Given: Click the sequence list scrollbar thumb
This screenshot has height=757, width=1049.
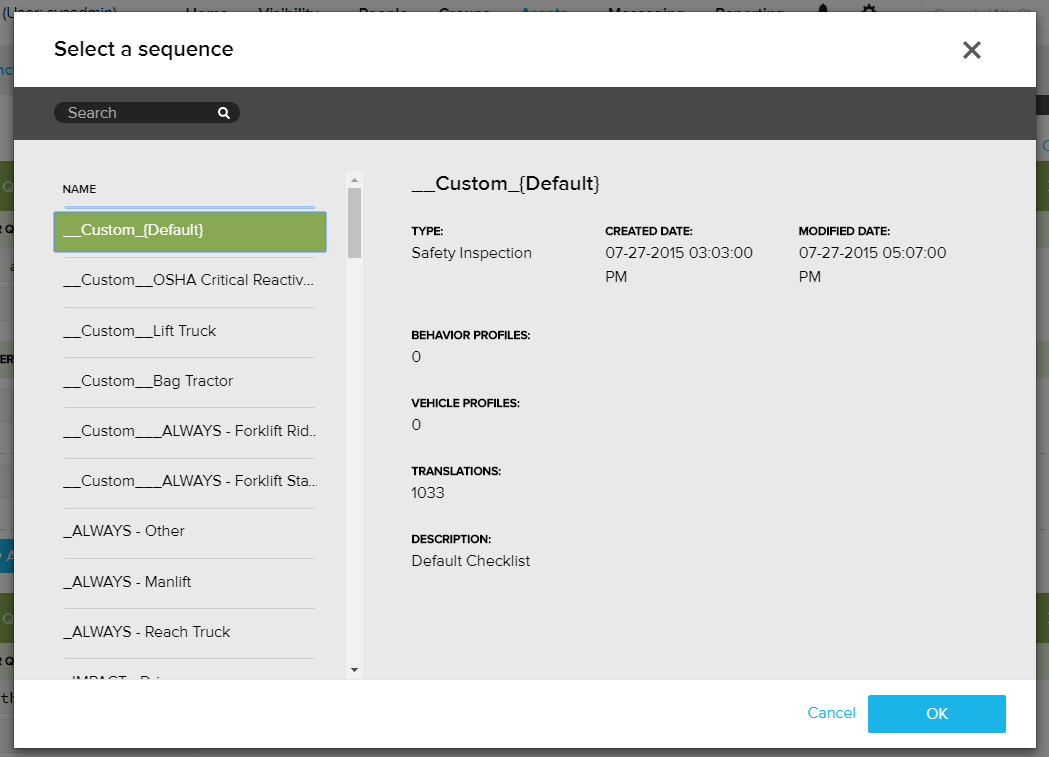Looking at the screenshot, I should 354,222.
